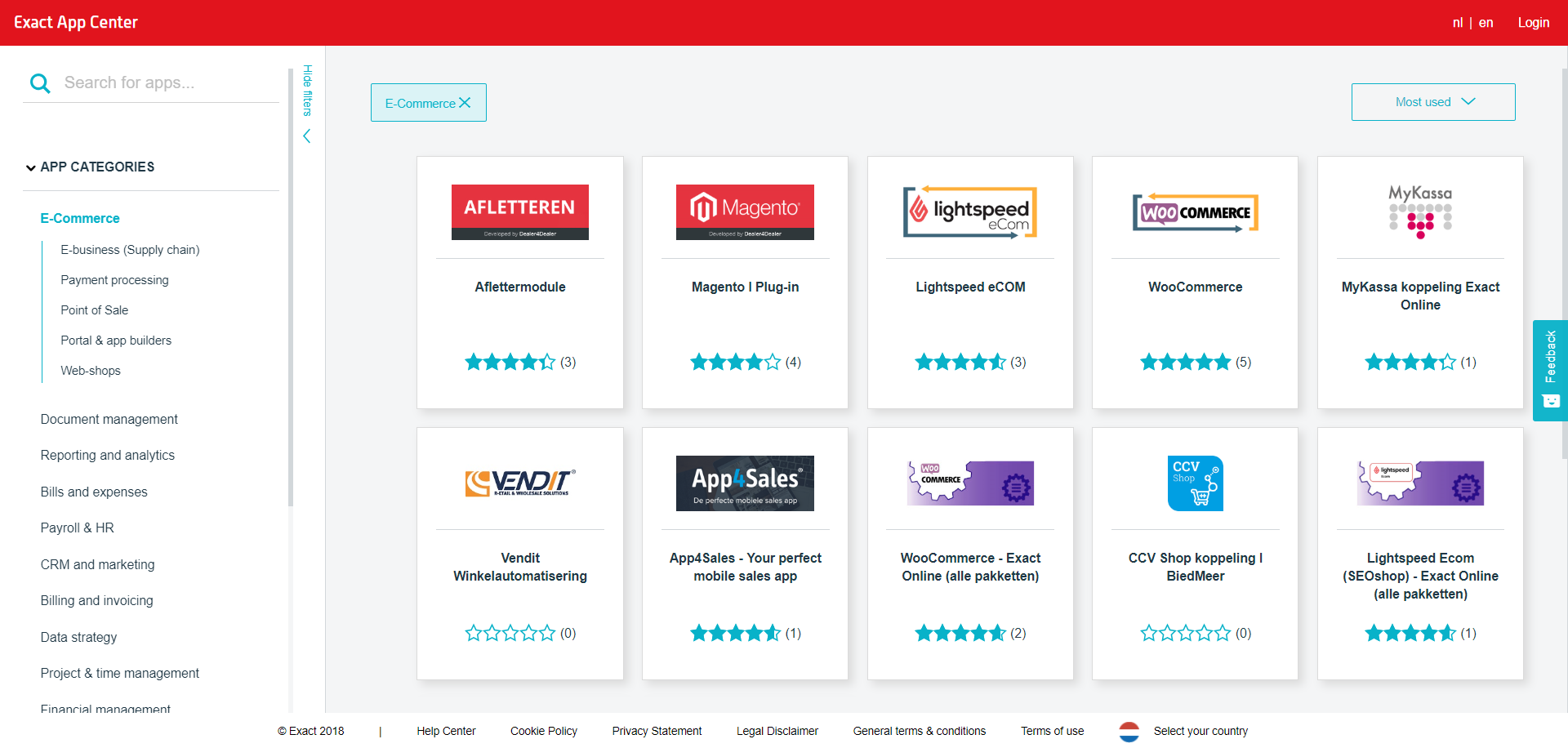Select the CCV Shop koppeling BiedMeer icon
The height and width of the screenshot is (748, 1568).
(x=1195, y=483)
